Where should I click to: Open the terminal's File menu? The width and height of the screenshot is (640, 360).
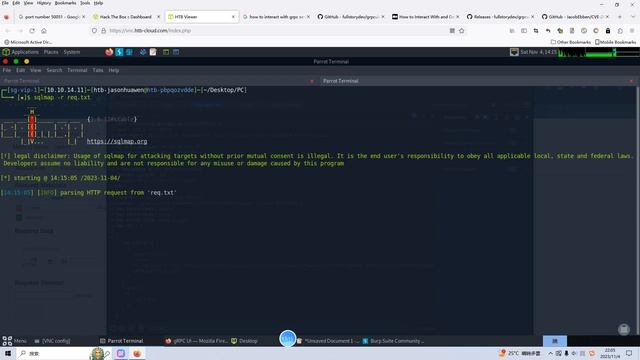pyautogui.click(x=7, y=70)
